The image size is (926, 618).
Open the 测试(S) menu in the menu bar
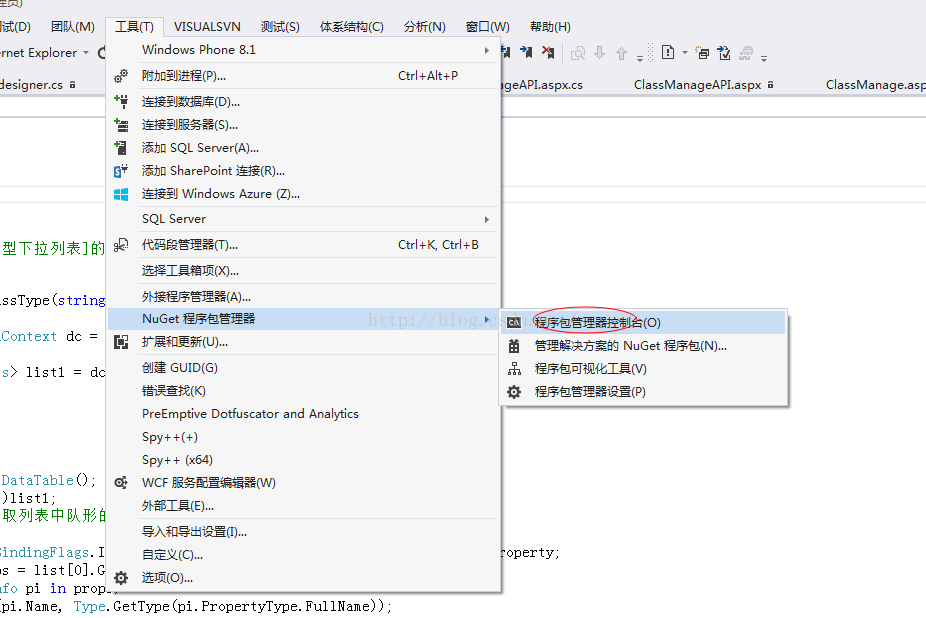pos(280,27)
